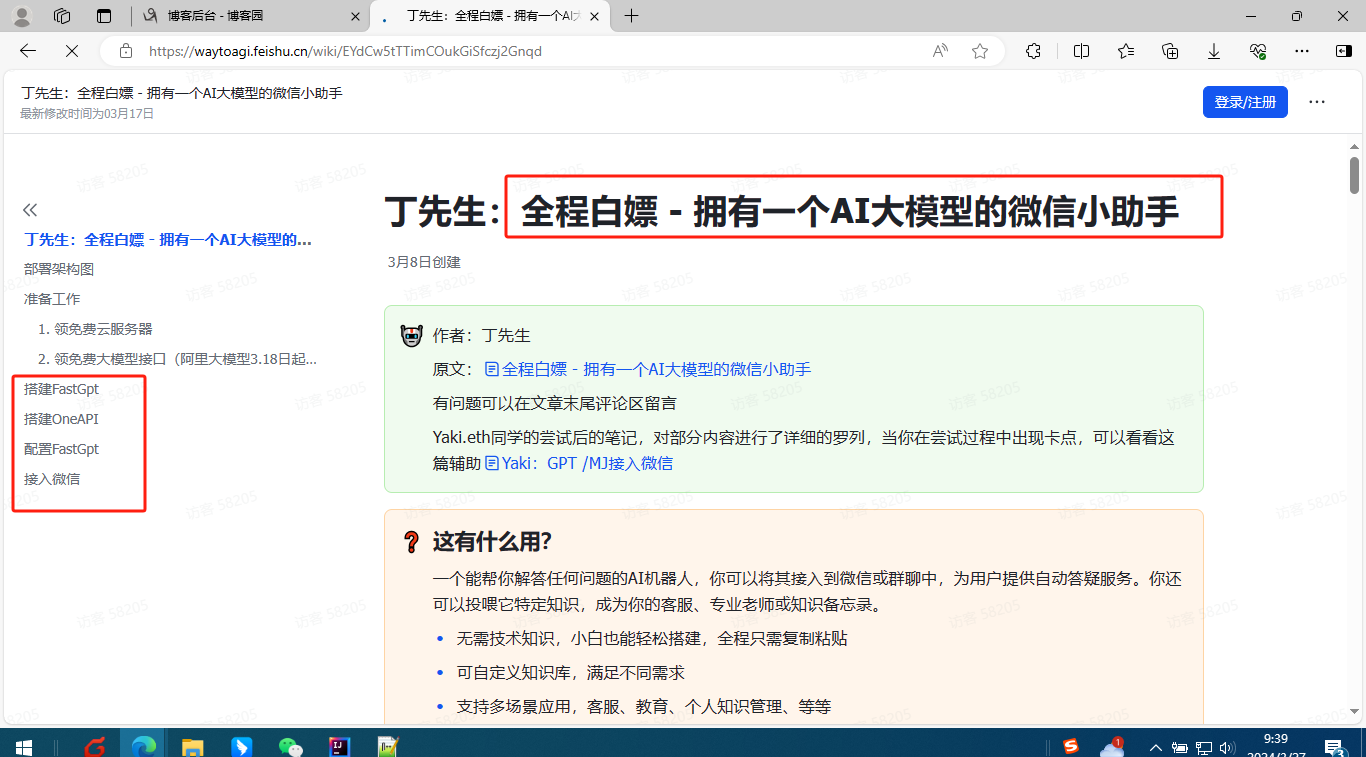This screenshot has height=757, width=1366.
Task: View site information lock icon
Action: pyautogui.click(x=125, y=51)
